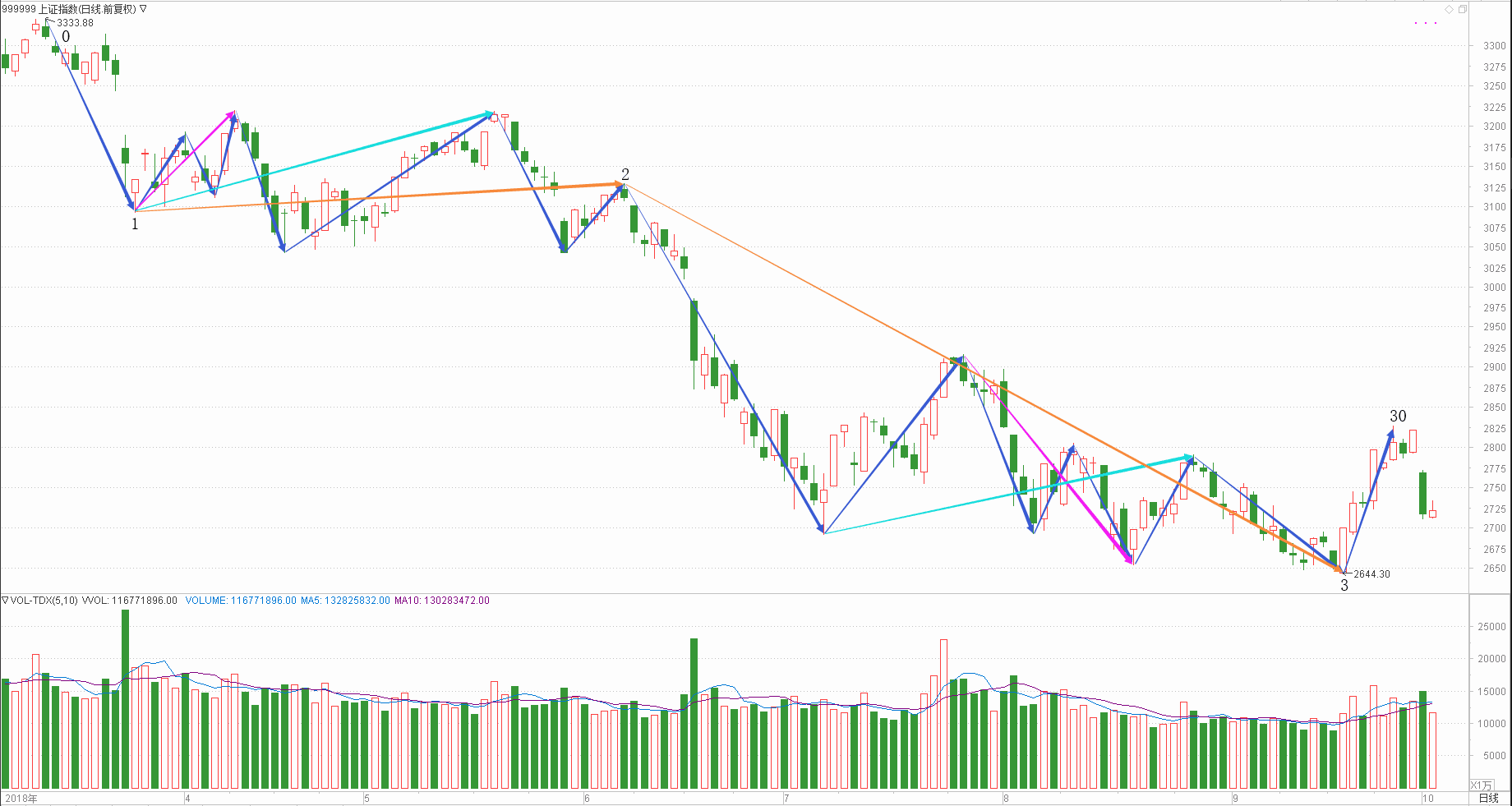Click the 3333.88 high price marker

pos(75,23)
